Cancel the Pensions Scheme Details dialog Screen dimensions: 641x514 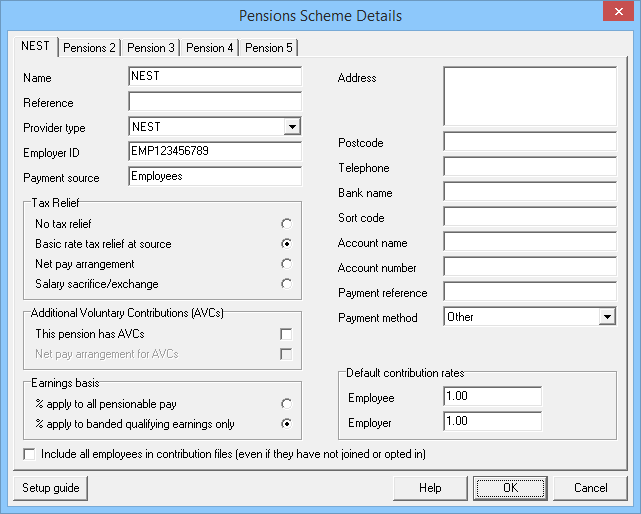[590, 488]
